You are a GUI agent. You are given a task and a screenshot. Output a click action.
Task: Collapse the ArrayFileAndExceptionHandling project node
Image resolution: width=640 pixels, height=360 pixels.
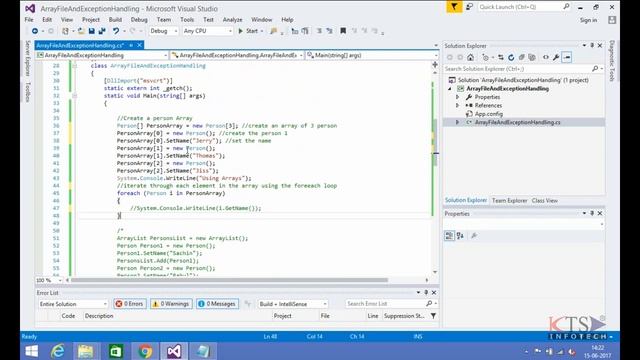(450, 89)
